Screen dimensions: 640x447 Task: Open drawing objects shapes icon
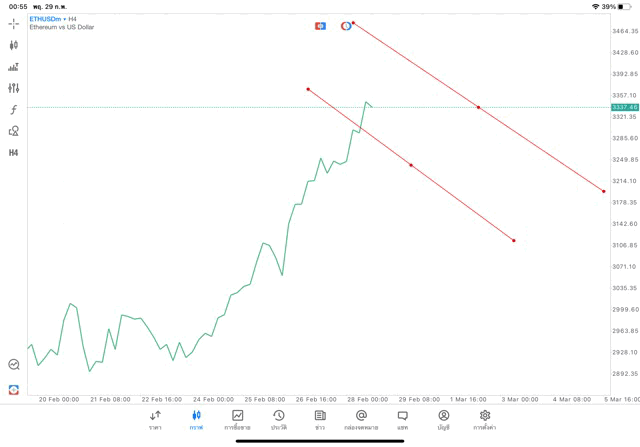(x=14, y=131)
